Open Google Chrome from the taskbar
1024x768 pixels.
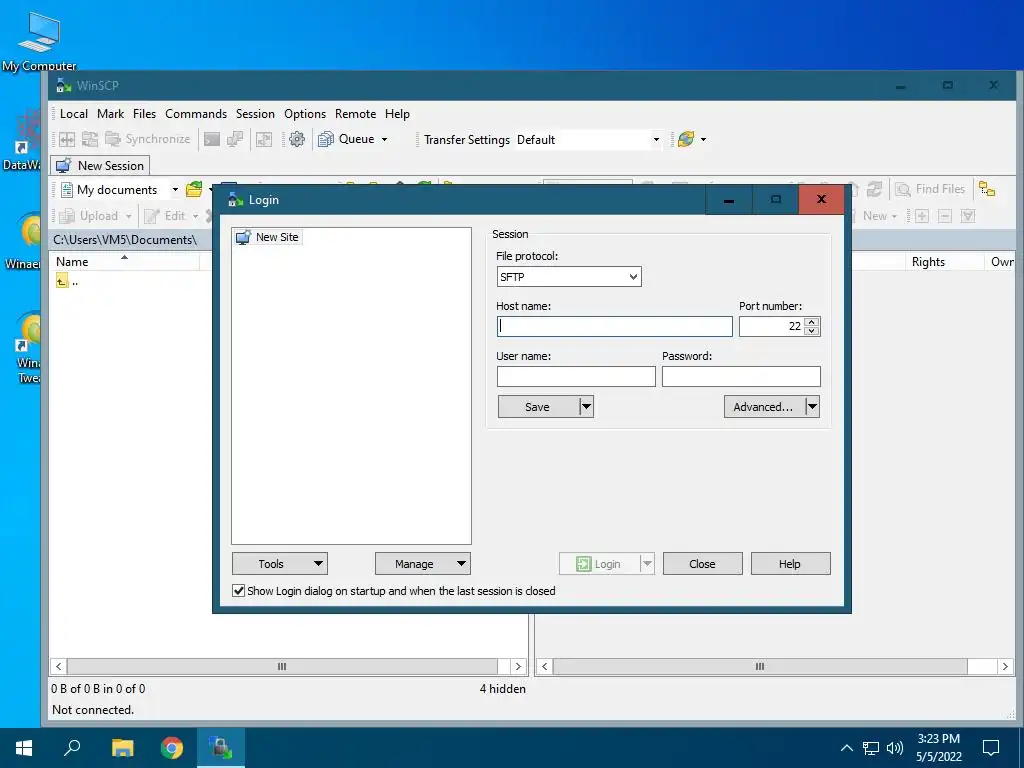pos(172,748)
